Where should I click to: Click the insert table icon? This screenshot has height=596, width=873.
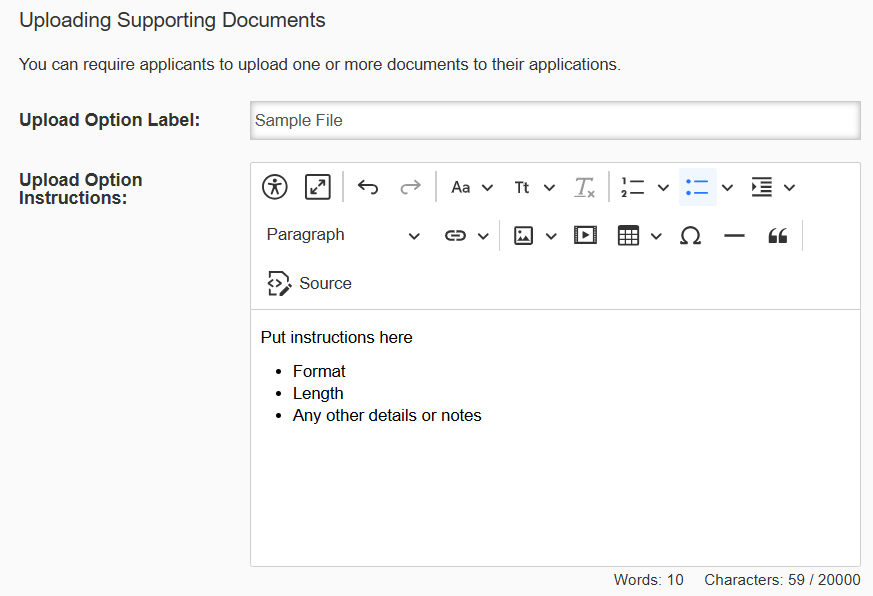coord(628,236)
